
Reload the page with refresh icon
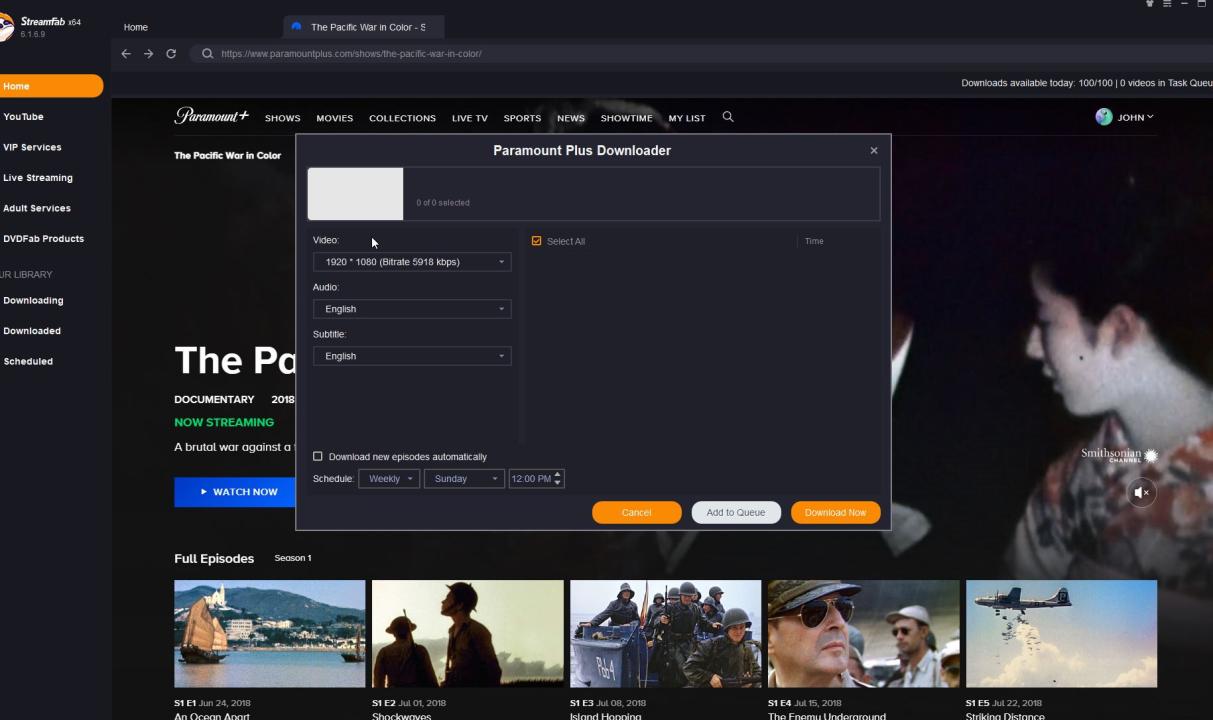(x=171, y=54)
